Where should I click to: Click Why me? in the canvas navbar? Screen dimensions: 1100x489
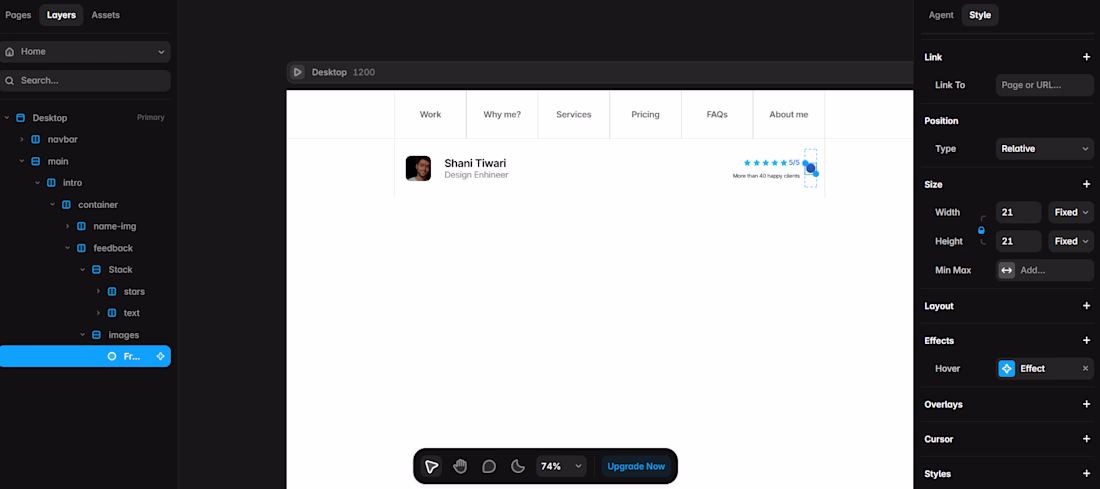tap(502, 114)
